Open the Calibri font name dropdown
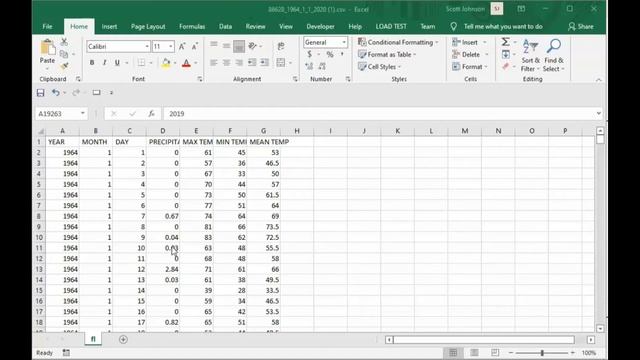The width and height of the screenshot is (640, 360). point(147,47)
